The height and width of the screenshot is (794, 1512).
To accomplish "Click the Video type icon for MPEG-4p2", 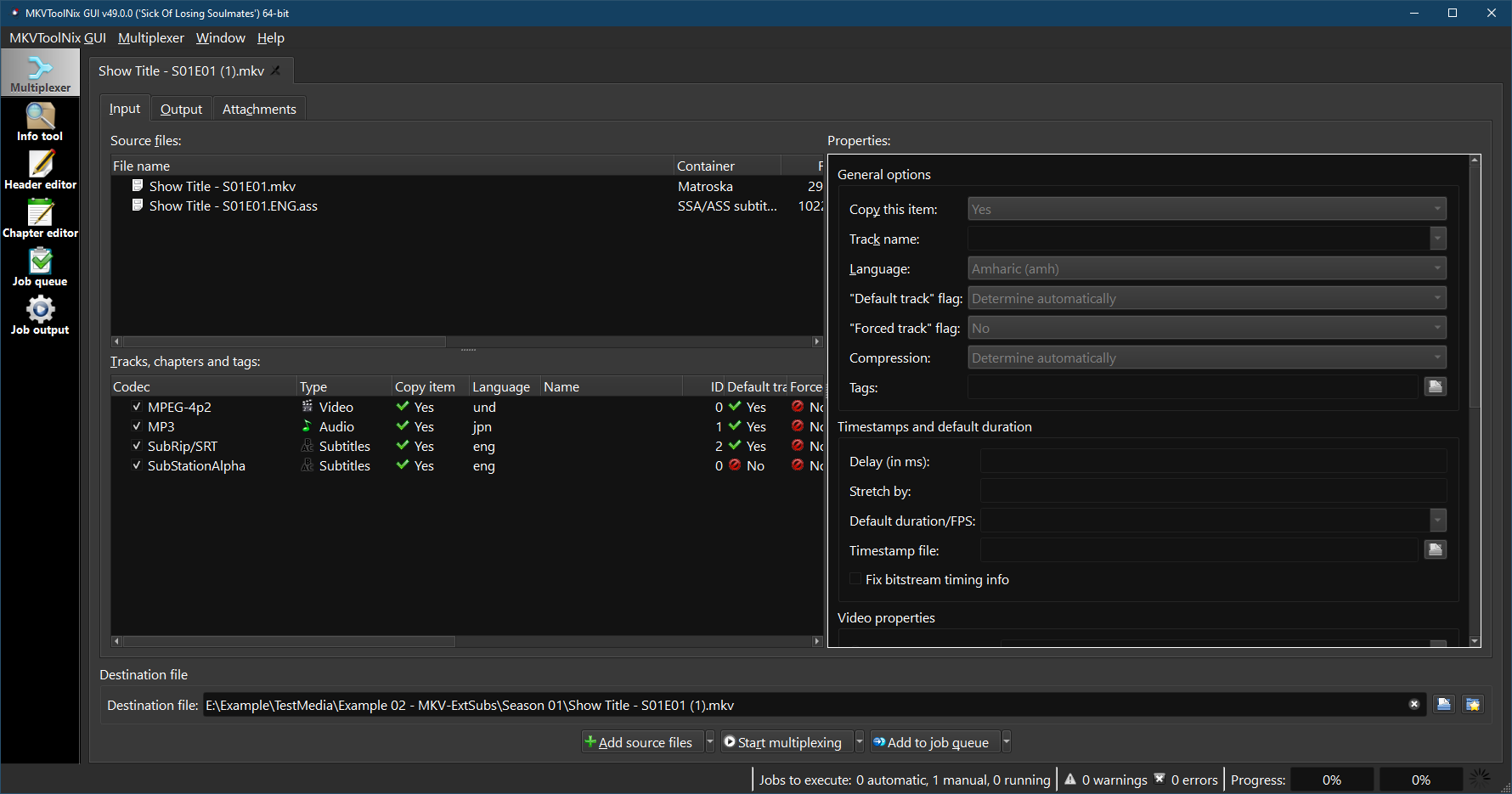I will click(x=307, y=406).
